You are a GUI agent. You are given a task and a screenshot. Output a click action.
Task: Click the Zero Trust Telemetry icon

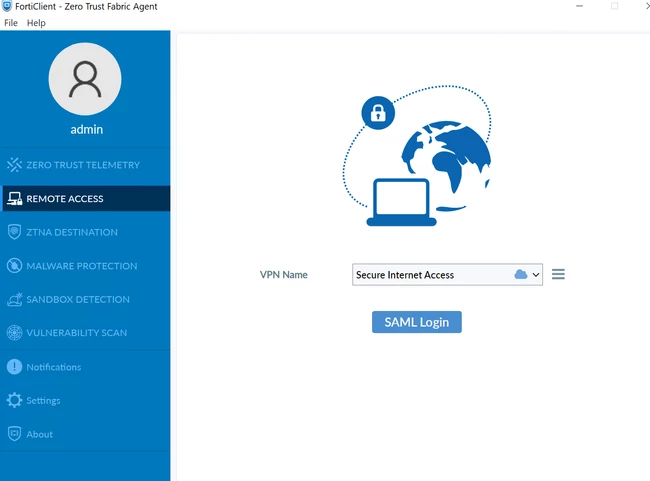[14, 165]
